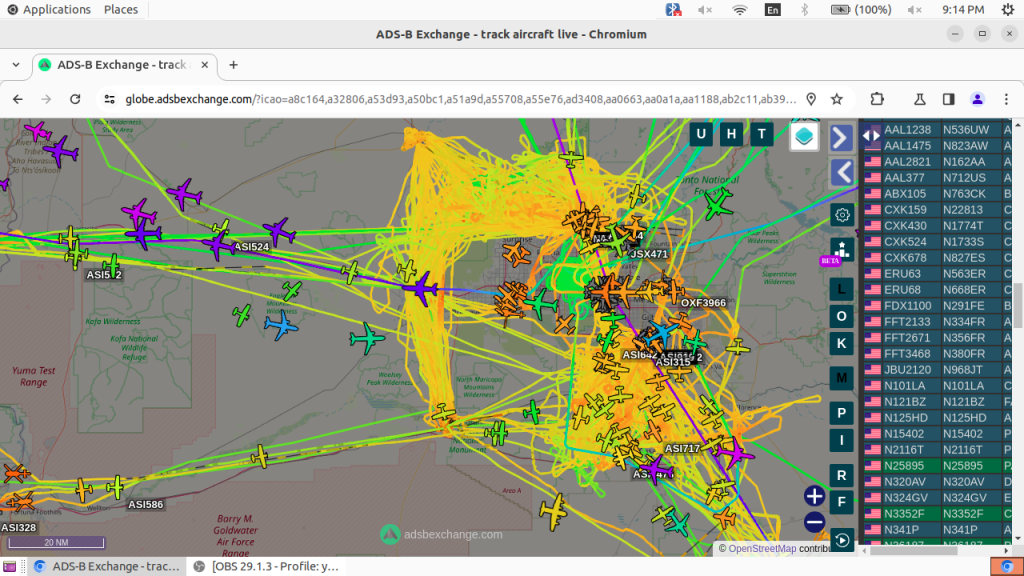This screenshot has height=576, width=1024.
Task: Toggle the O map option
Action: point(841,316)
